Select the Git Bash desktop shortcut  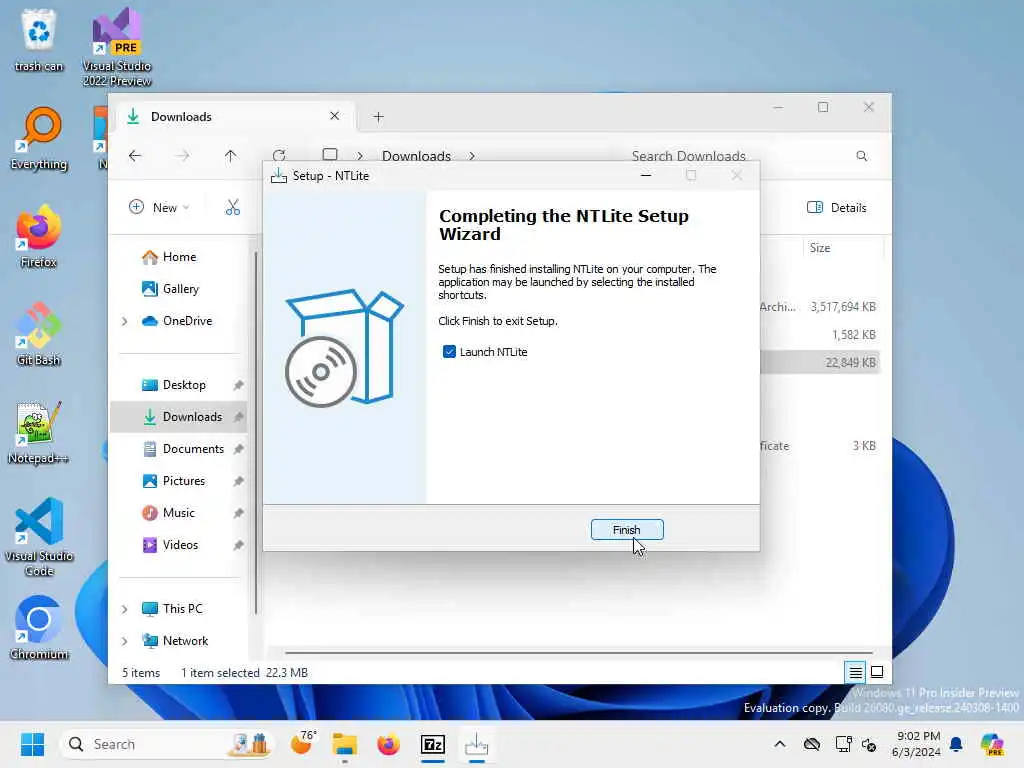[x=39, y=334]
